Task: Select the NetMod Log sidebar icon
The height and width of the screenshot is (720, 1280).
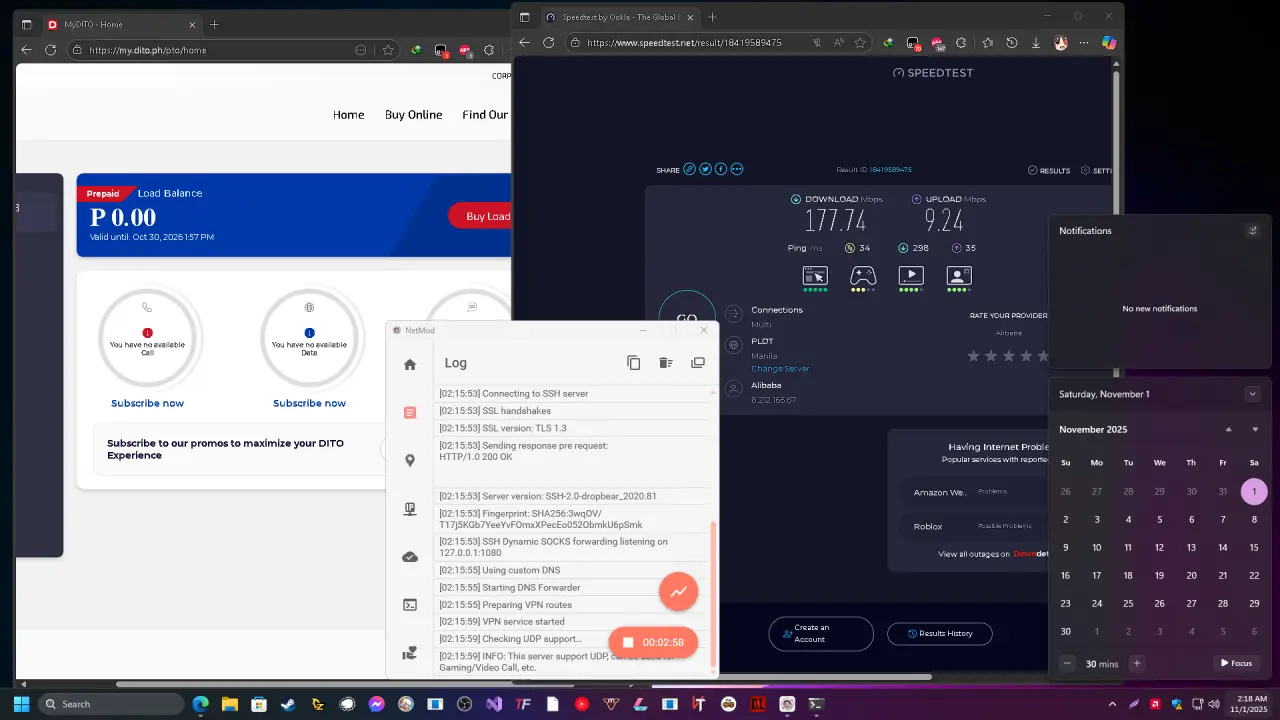Action: pos(410,413)
